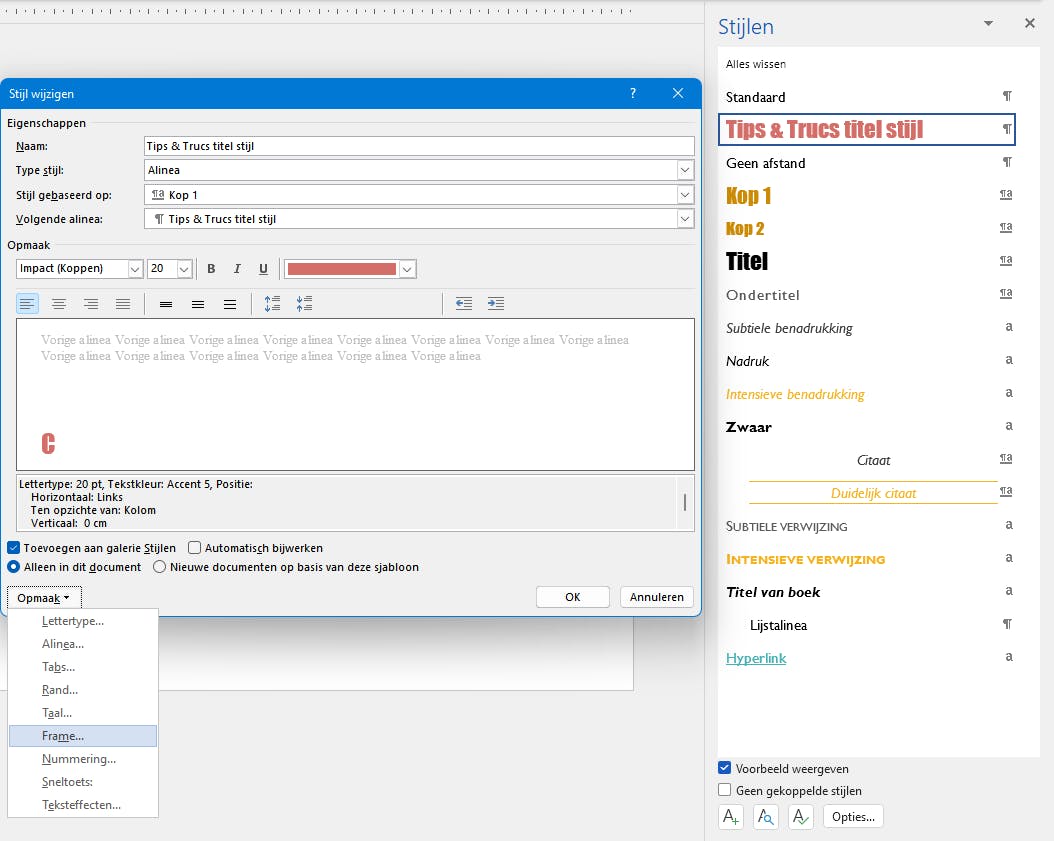Click style description scrollbar

[x=685, y=503]
